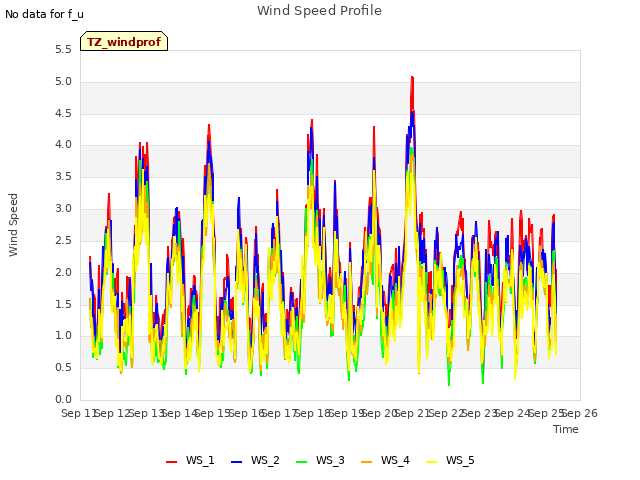This screenshot has width=640, height=480.
Task: Click the 4.5 y-axis tick label
Action: (63, 113)
